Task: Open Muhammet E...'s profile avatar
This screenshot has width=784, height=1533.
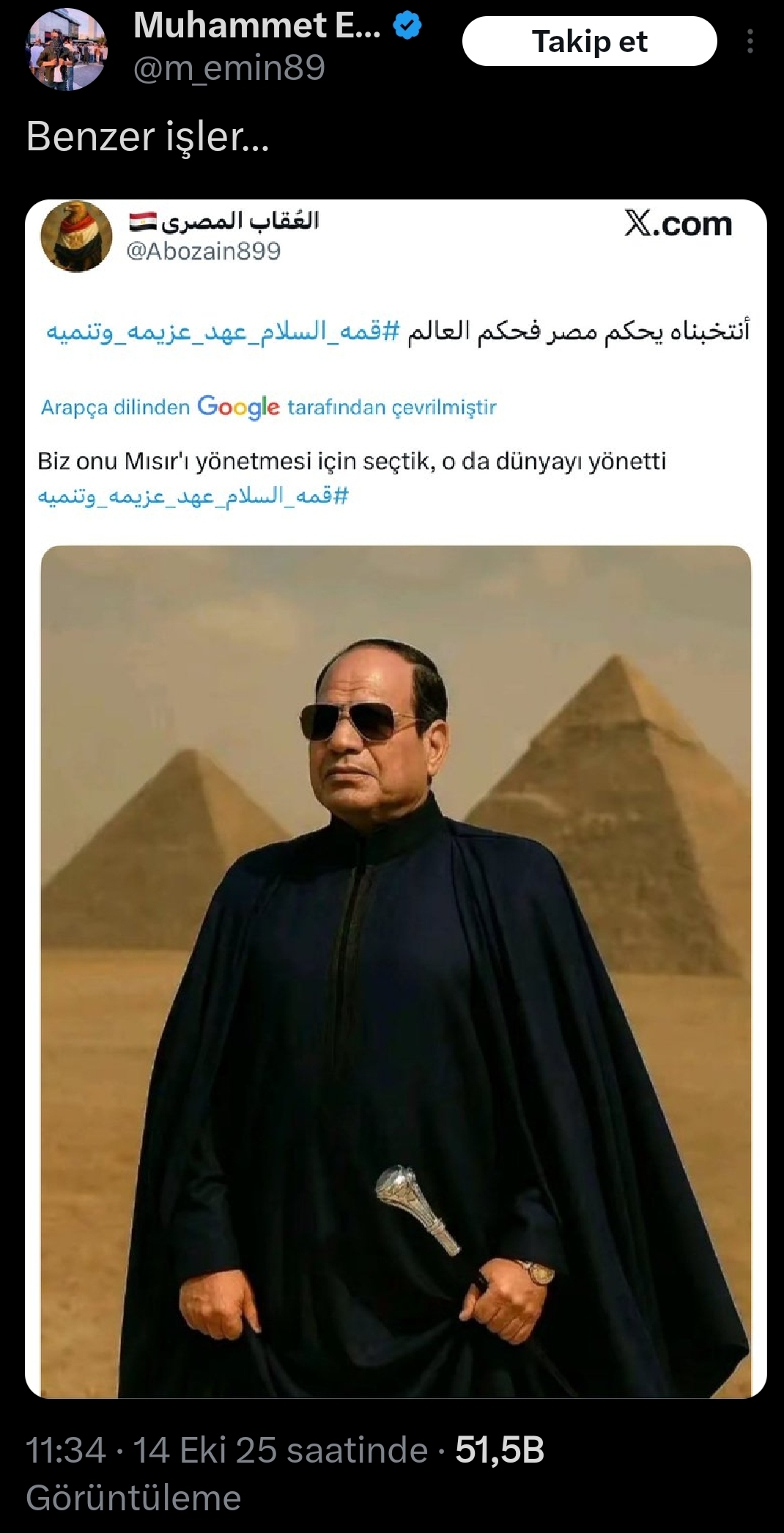Action: click(x=67, y=50)
